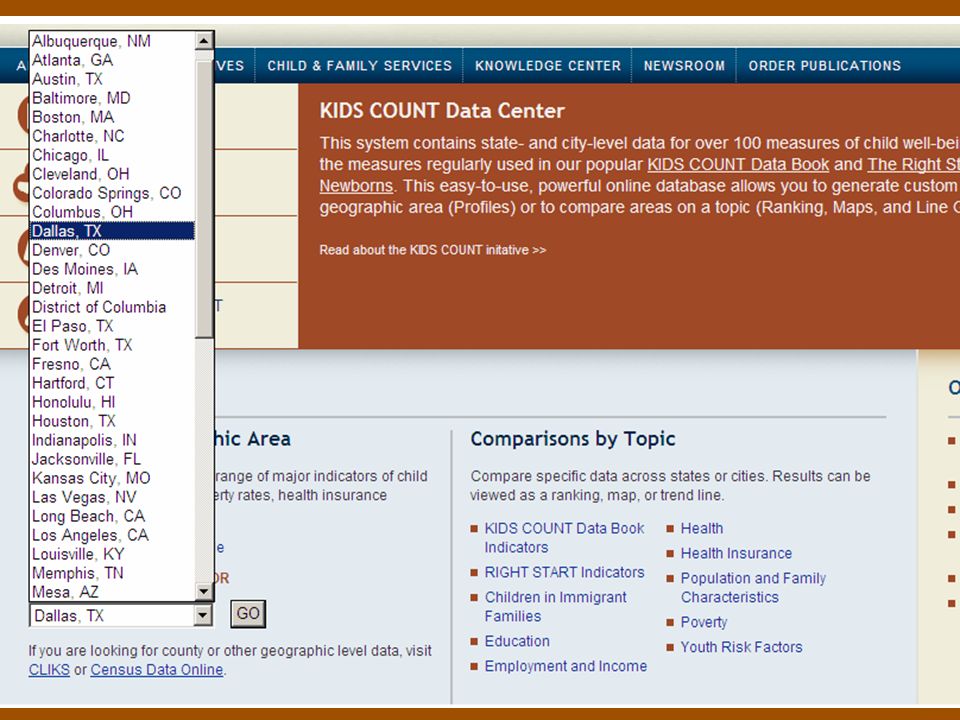The width and height of the screenshot is (960, 720).
Task: Open the Education topic link
Action: [517, 641]
